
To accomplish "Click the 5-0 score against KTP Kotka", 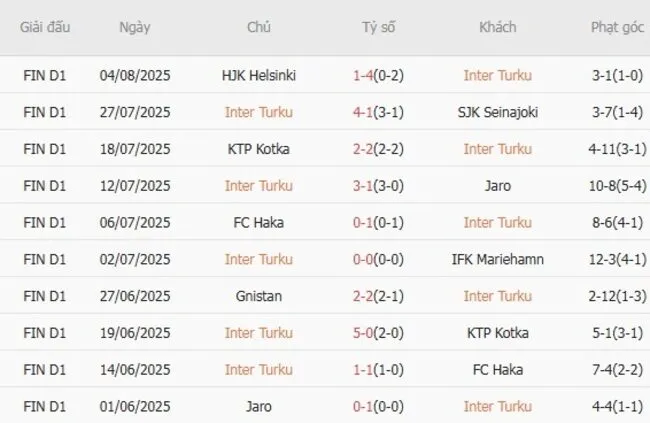I will pyautogui.click(x=364, y=333).
